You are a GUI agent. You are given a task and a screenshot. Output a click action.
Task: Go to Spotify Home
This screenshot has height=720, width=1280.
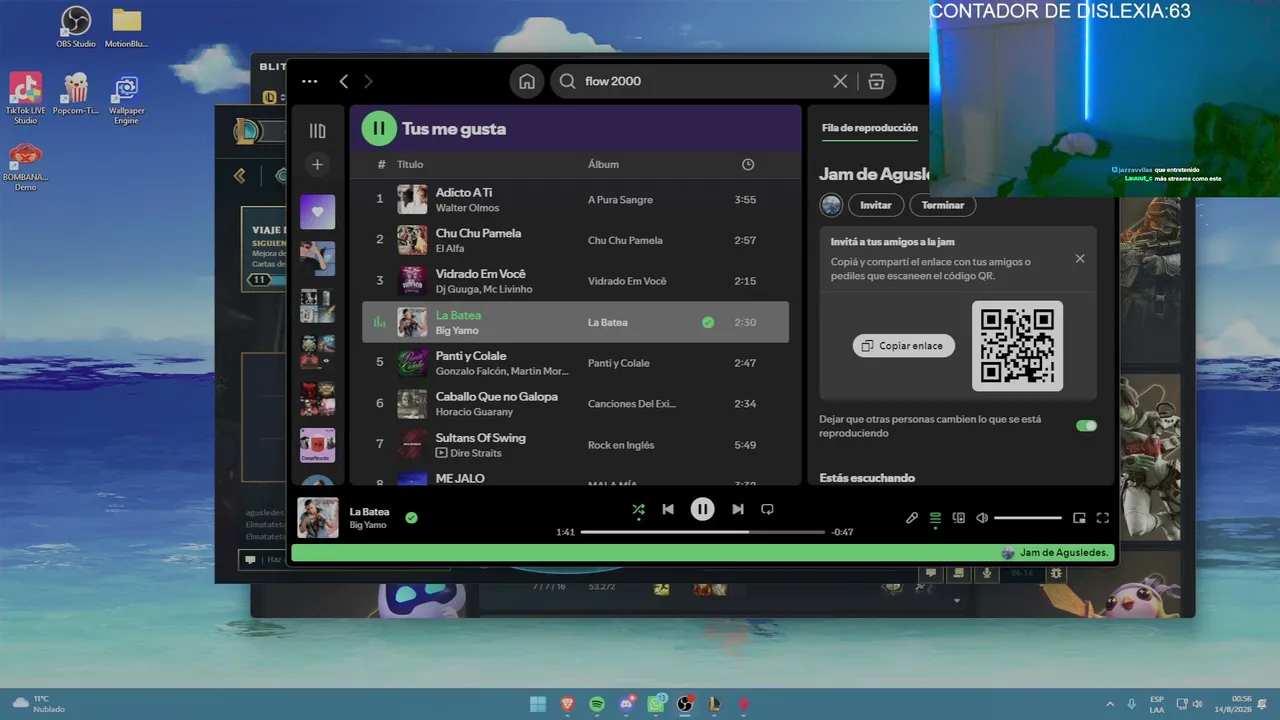(x=527, y=82)
